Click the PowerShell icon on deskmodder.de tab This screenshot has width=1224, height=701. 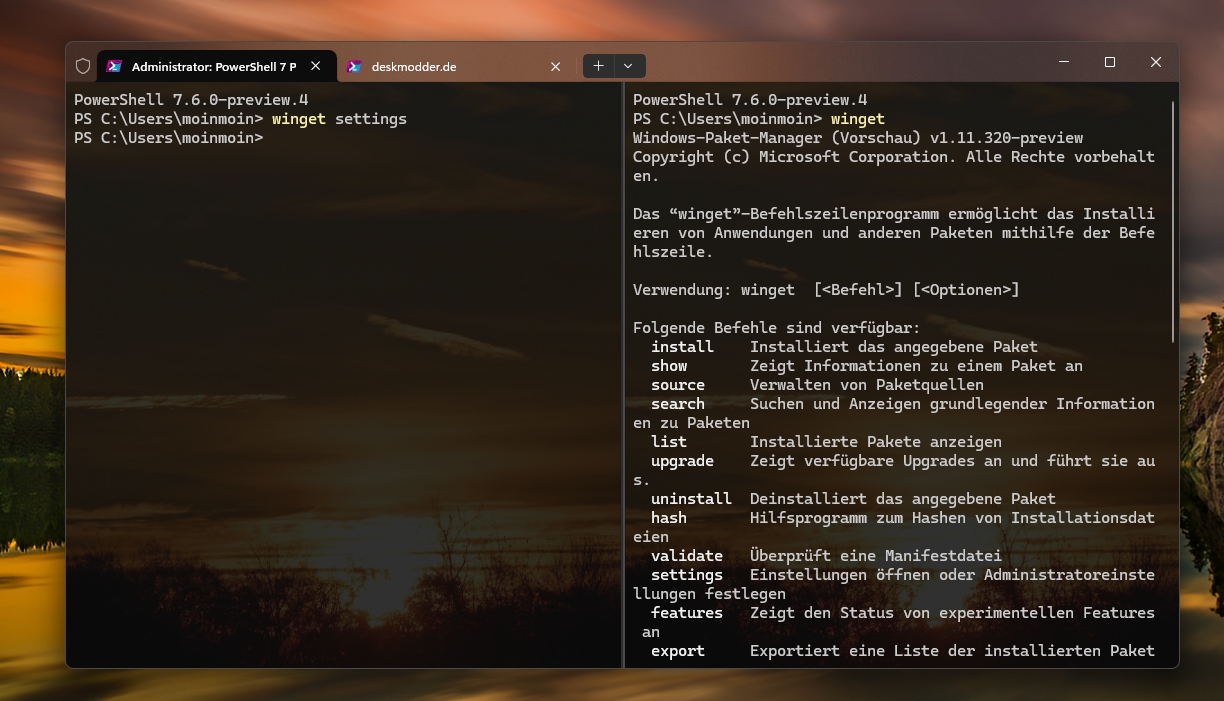click(x=354, y=67)
